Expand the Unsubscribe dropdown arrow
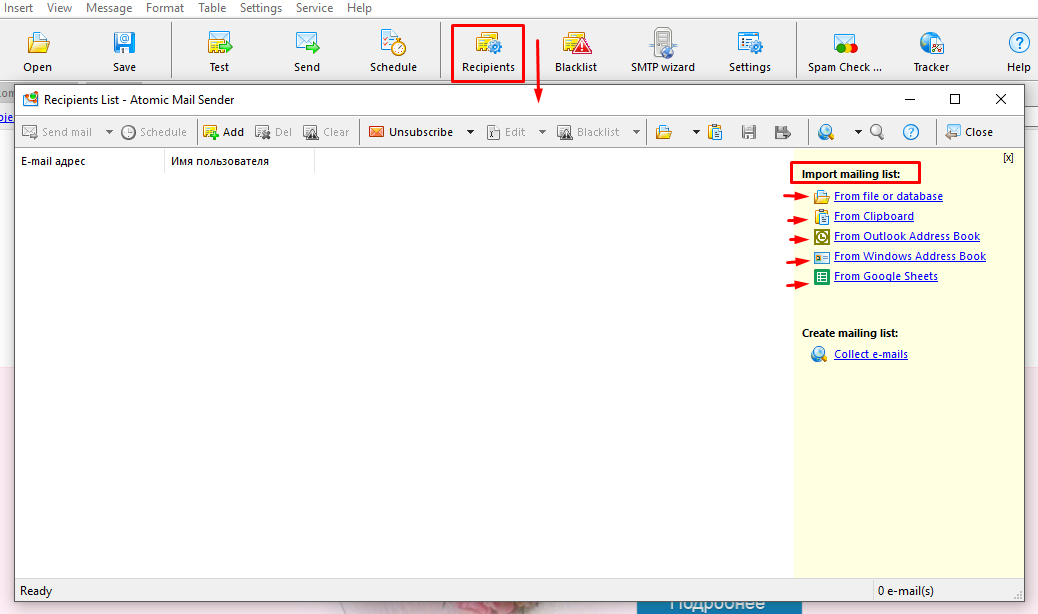 [x=470, y=132]
